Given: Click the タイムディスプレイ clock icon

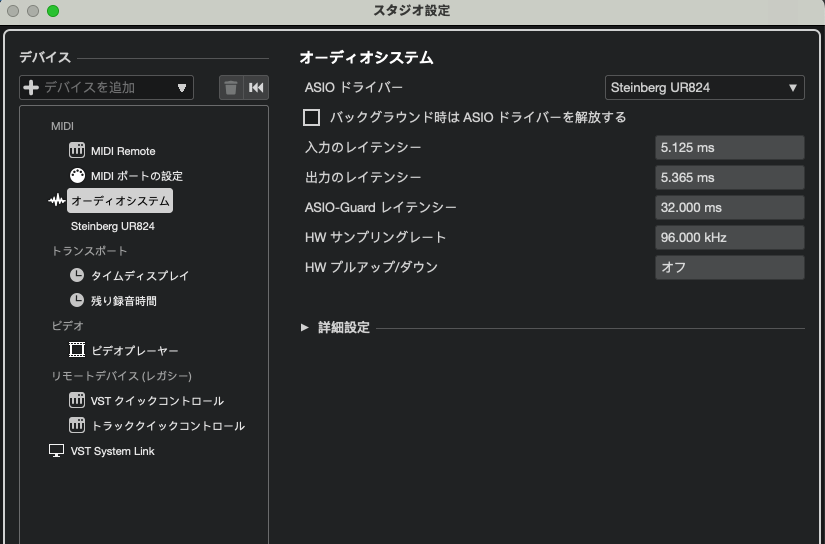Looking at the screenshot, I should [77, 275].
